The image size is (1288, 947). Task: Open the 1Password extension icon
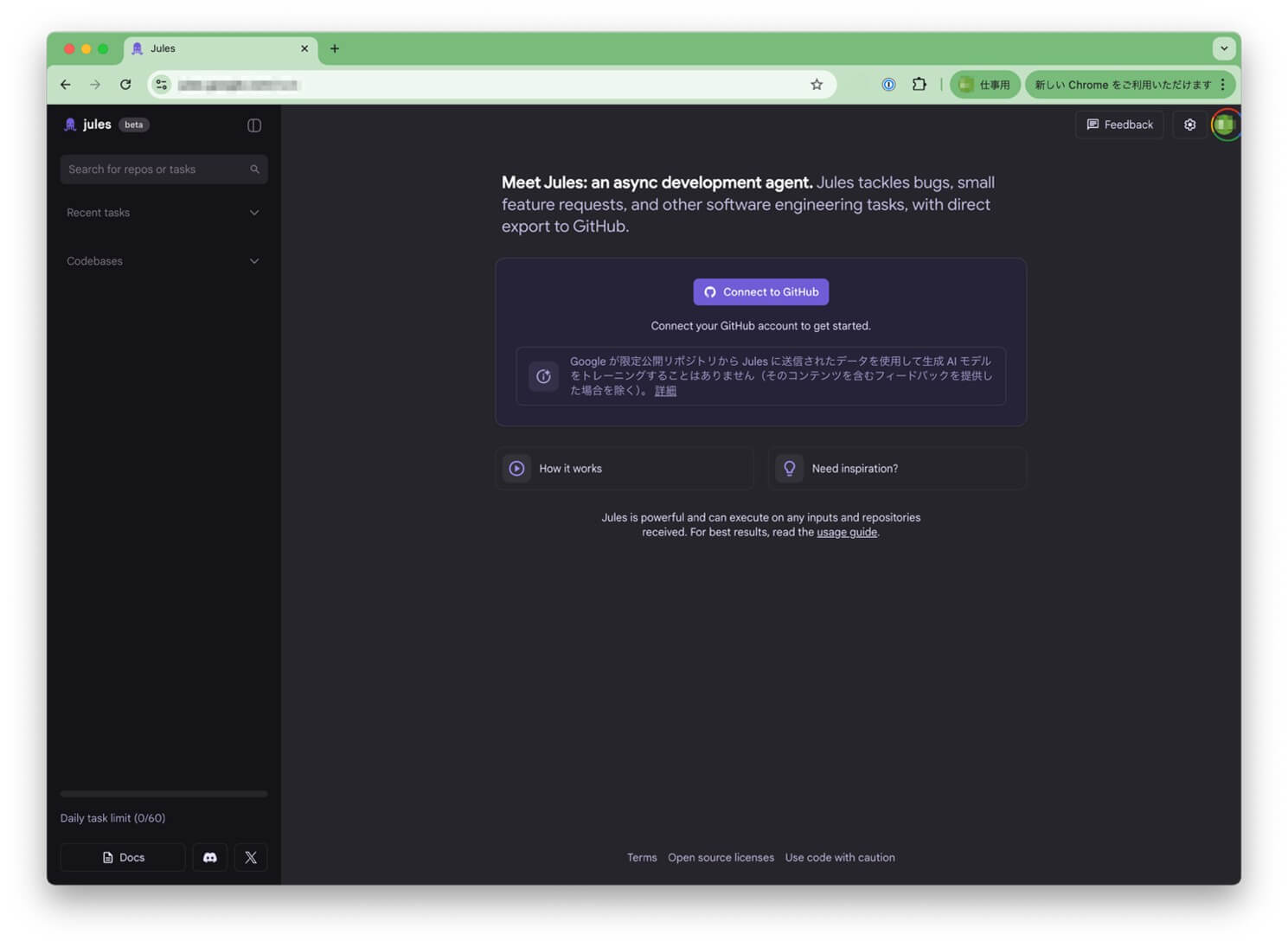(x=888, y=85)
